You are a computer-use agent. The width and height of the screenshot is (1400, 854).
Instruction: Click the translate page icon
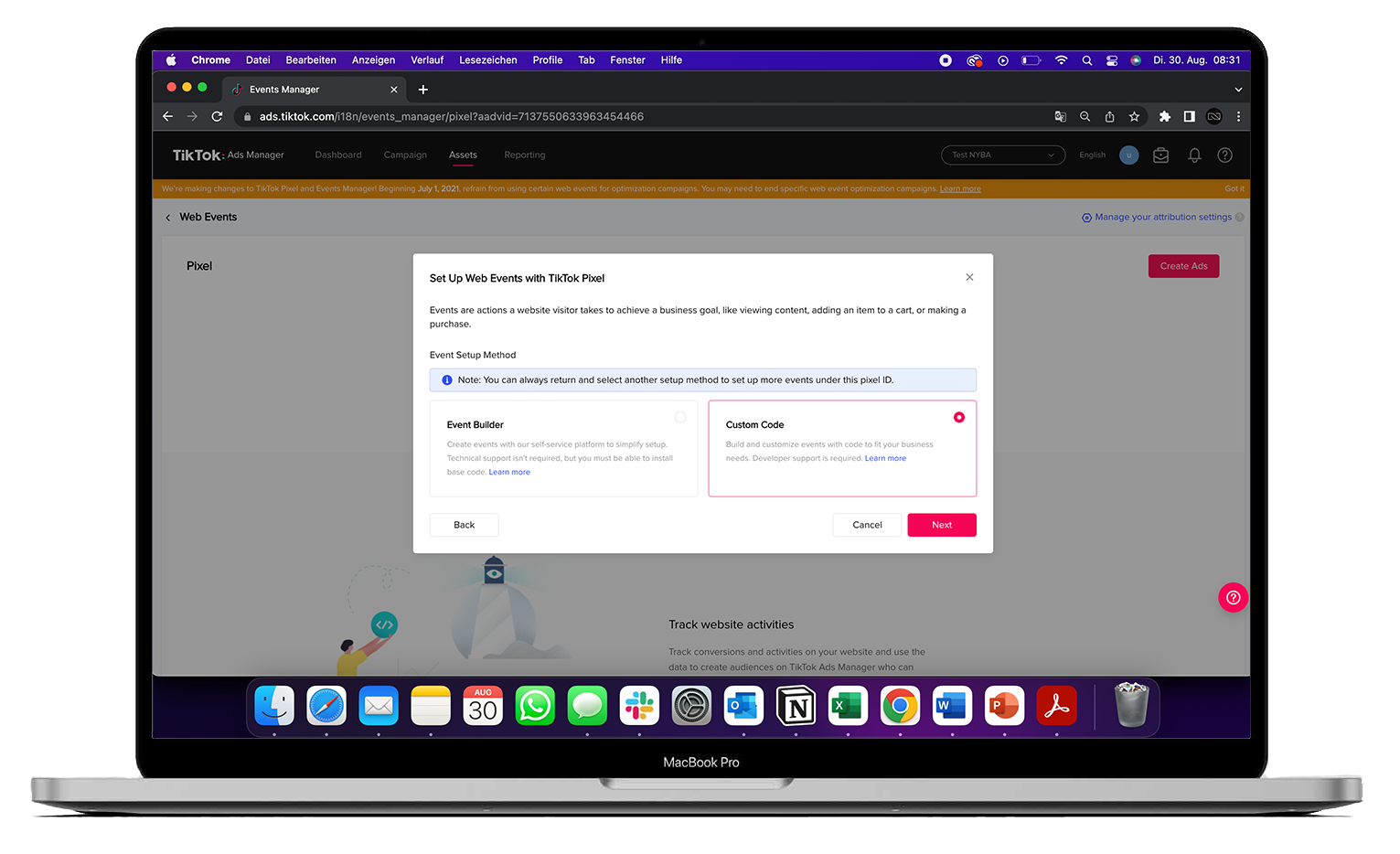pos(1060,116)
